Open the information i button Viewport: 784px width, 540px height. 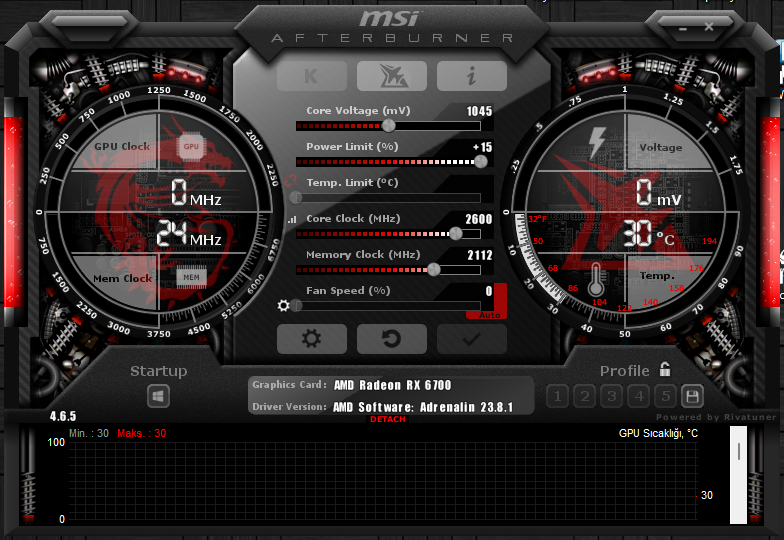[472, 76]
